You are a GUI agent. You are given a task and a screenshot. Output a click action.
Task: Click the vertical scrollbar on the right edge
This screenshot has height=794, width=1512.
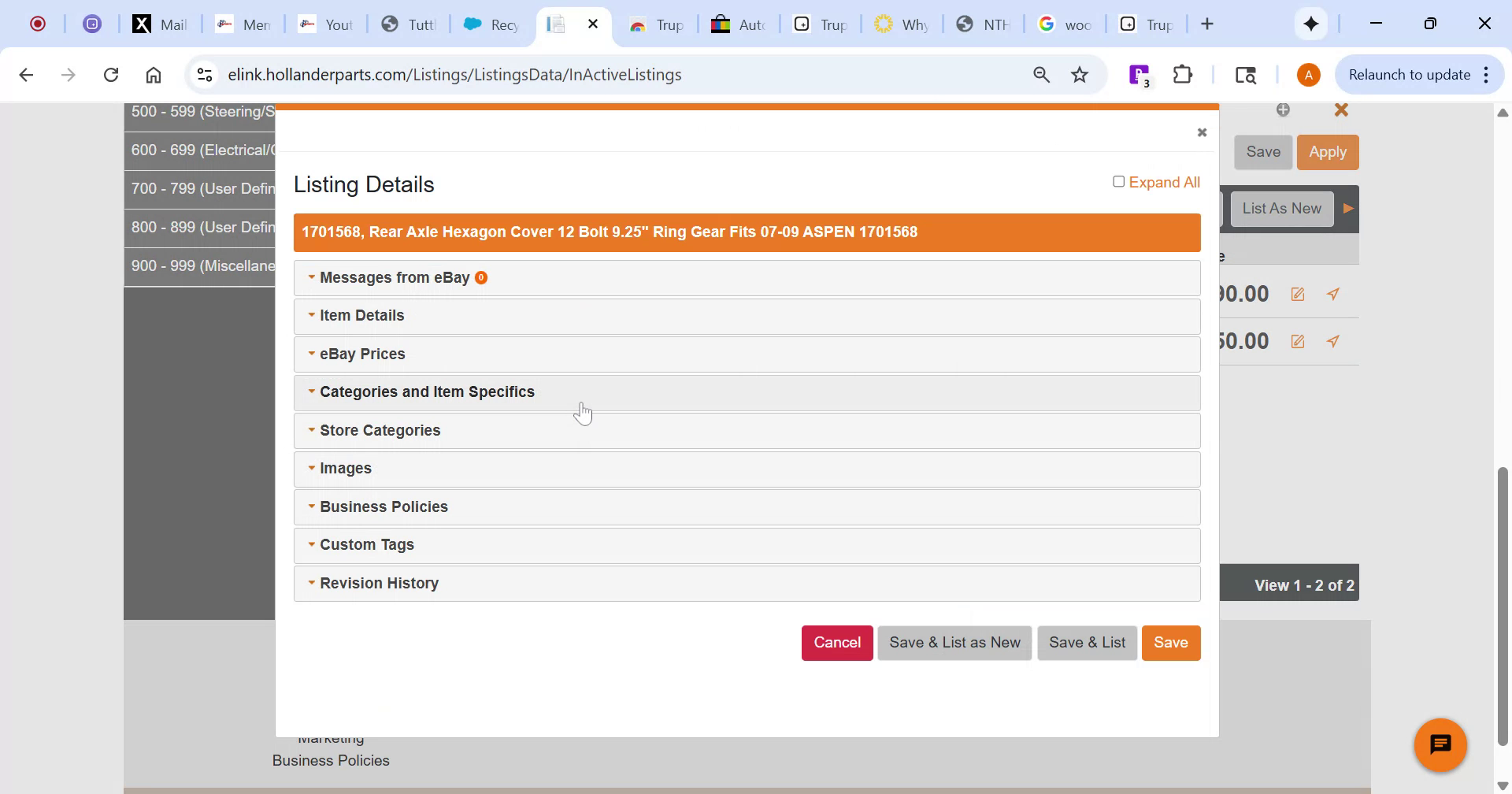click(x=1503, y=607)
